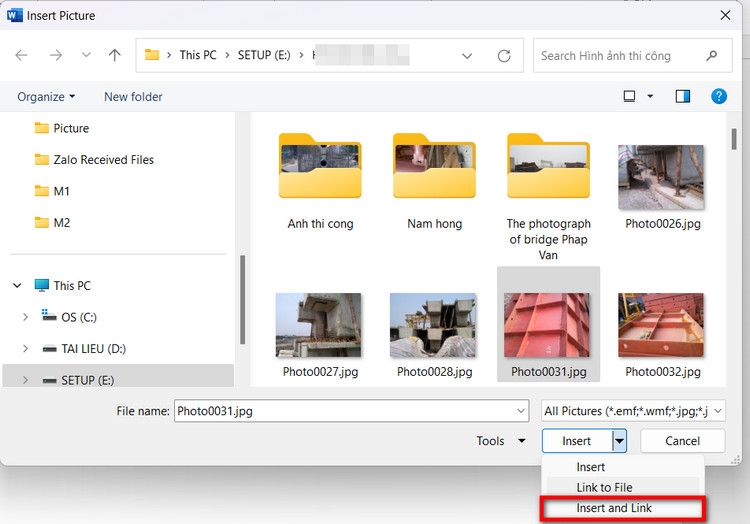Select This PC in navigation pane
Screen dimensions: 750x524
pos(63,285)
